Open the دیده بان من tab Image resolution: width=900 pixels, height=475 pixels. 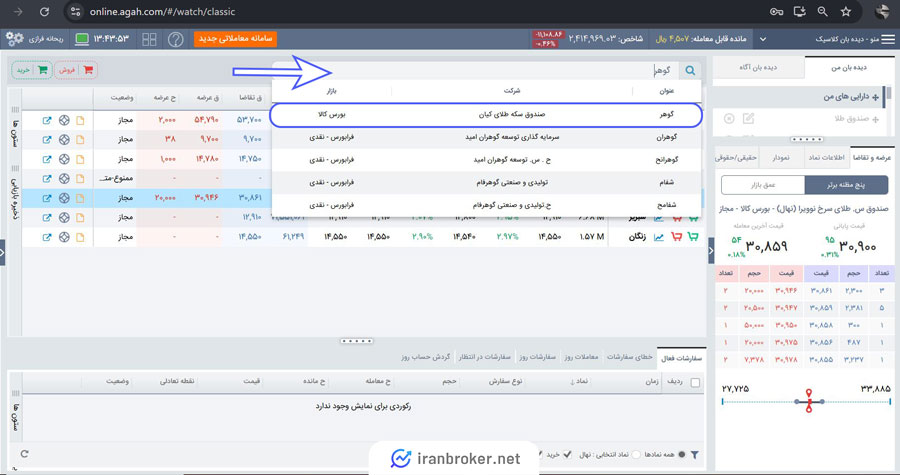pos(849,68)
